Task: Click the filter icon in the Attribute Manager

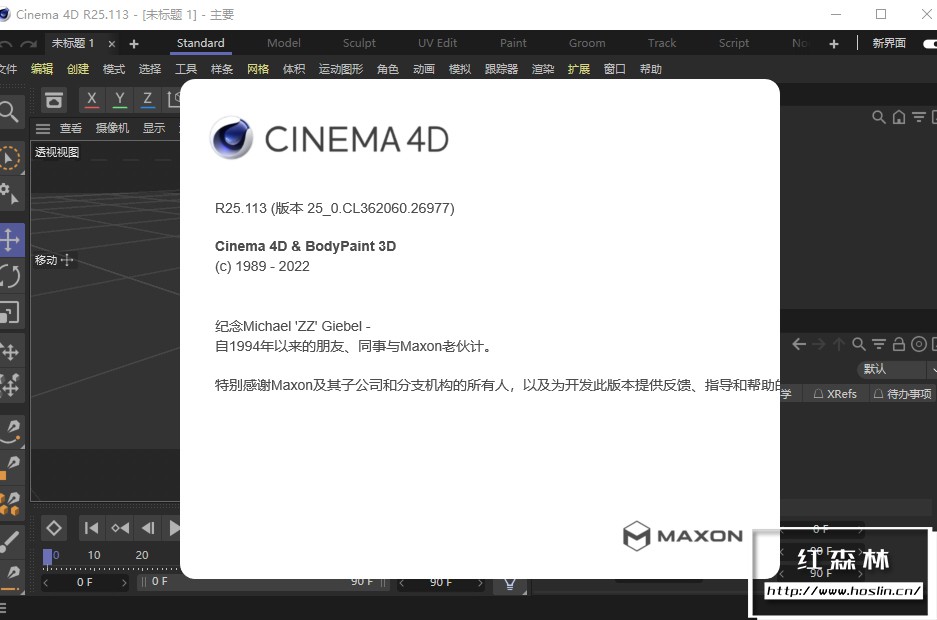Action: (878, 344)
